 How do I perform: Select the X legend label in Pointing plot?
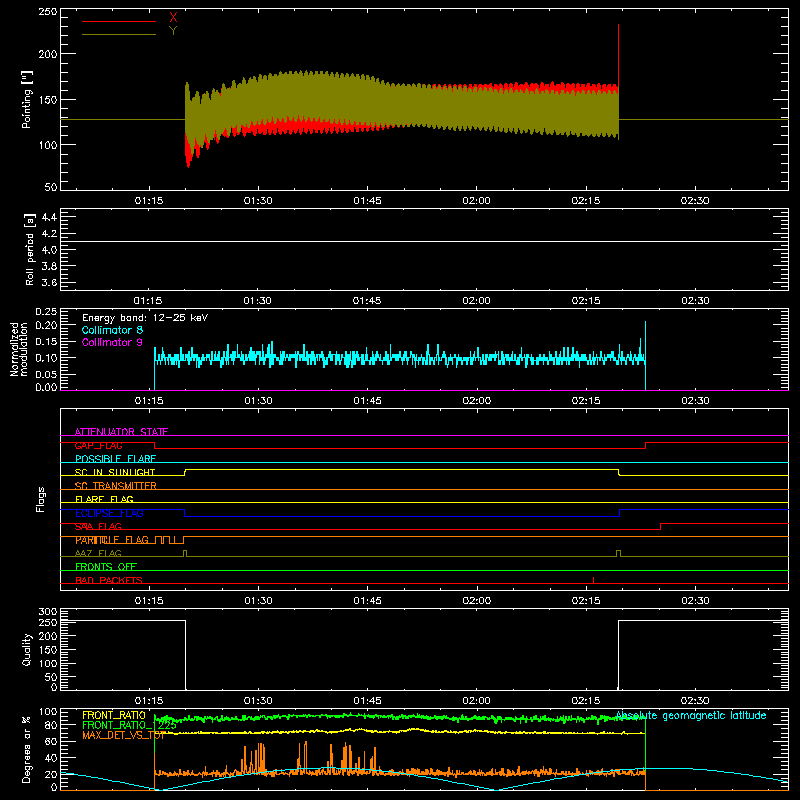pos(173,18)
